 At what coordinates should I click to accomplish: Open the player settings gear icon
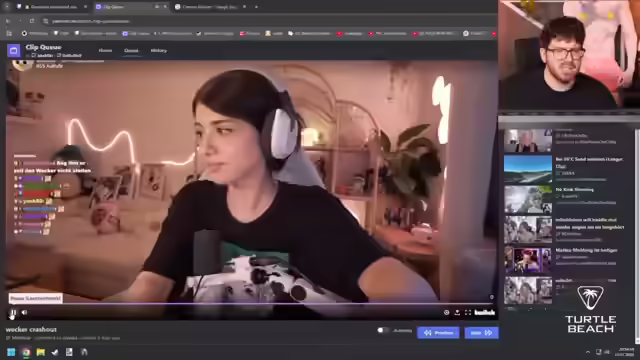pyautogui.click(x=447, y=313)
